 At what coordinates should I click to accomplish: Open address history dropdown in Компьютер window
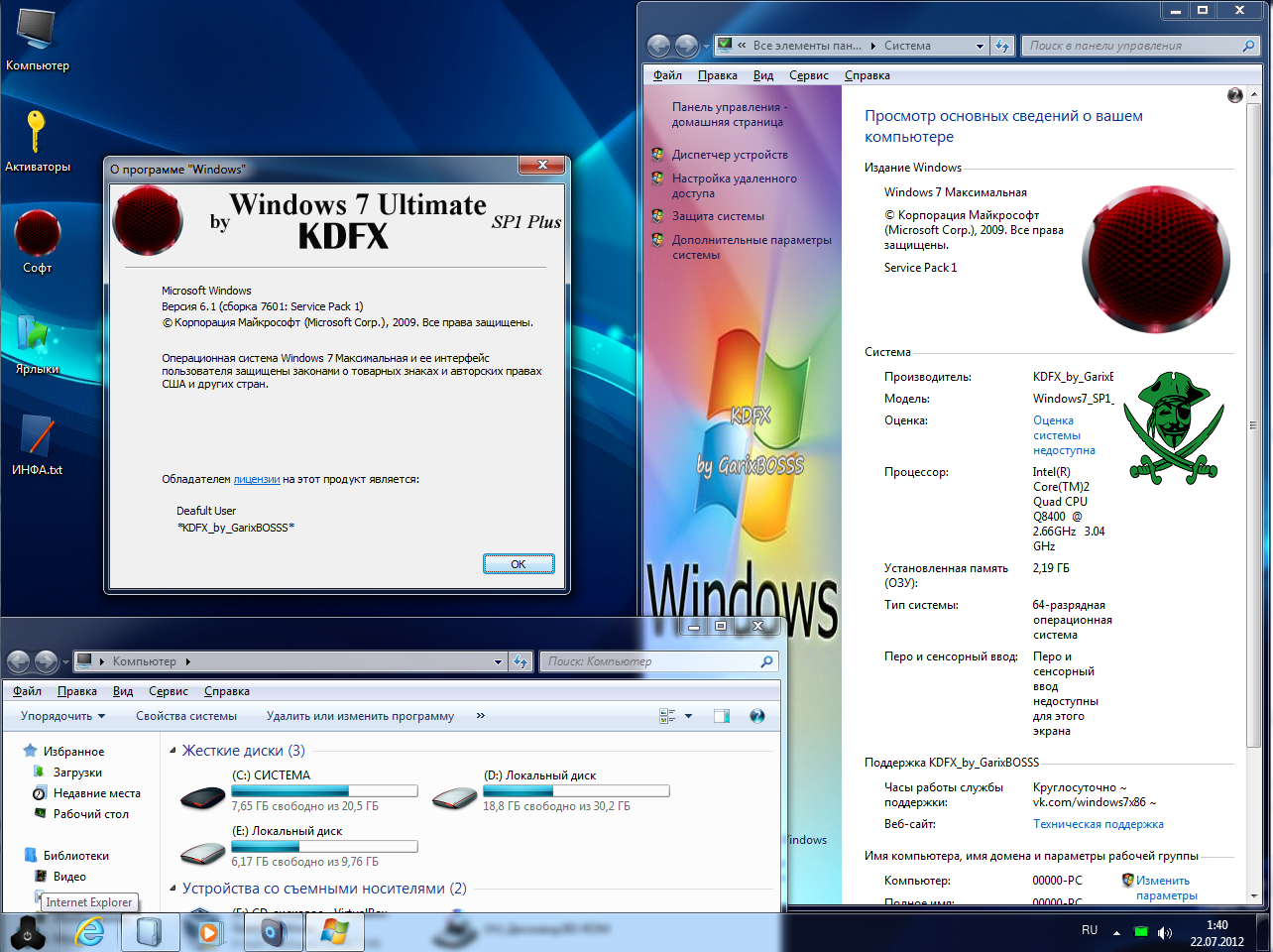[499, 661]
